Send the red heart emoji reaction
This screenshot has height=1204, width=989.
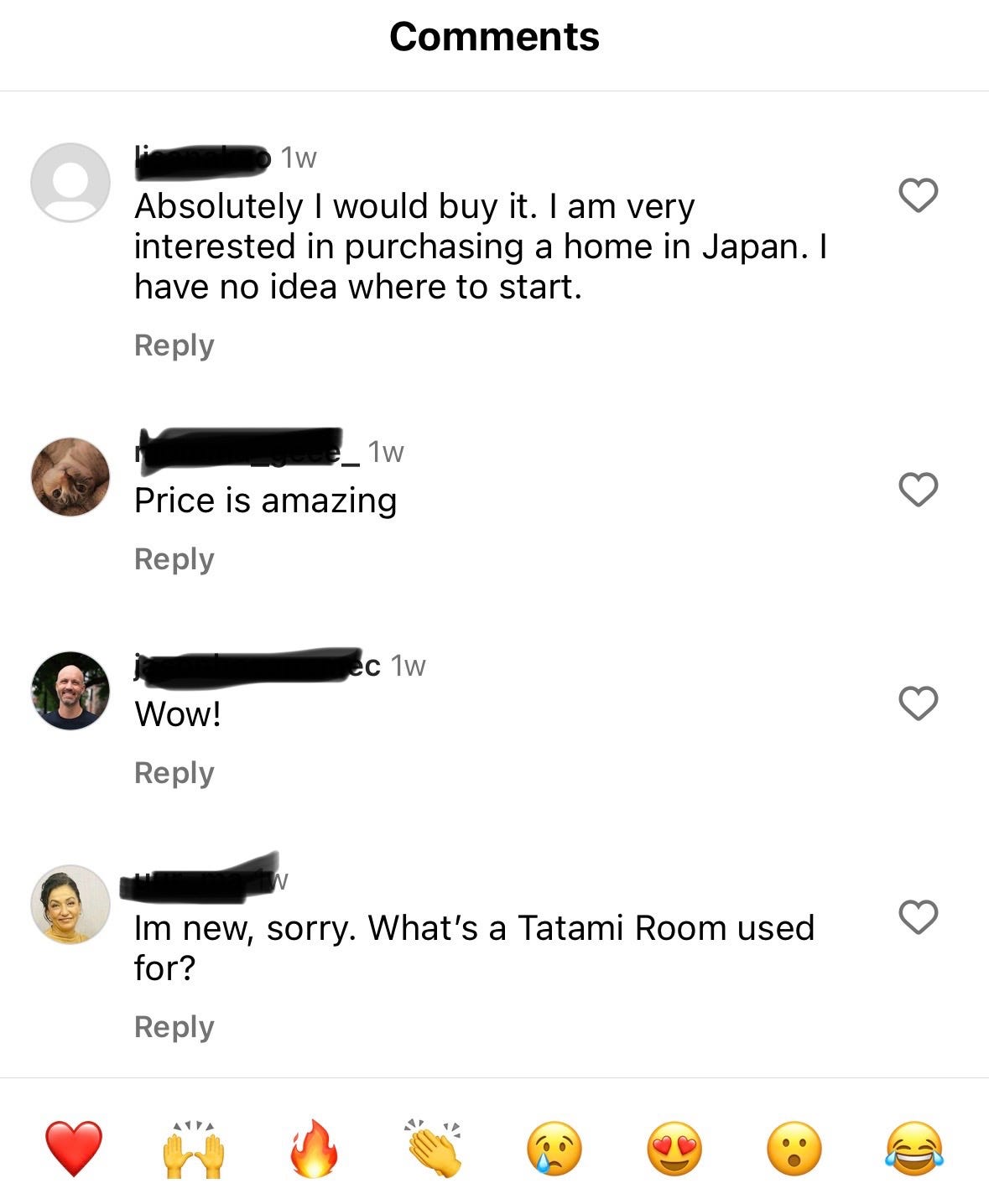(x=73, y=1149)
